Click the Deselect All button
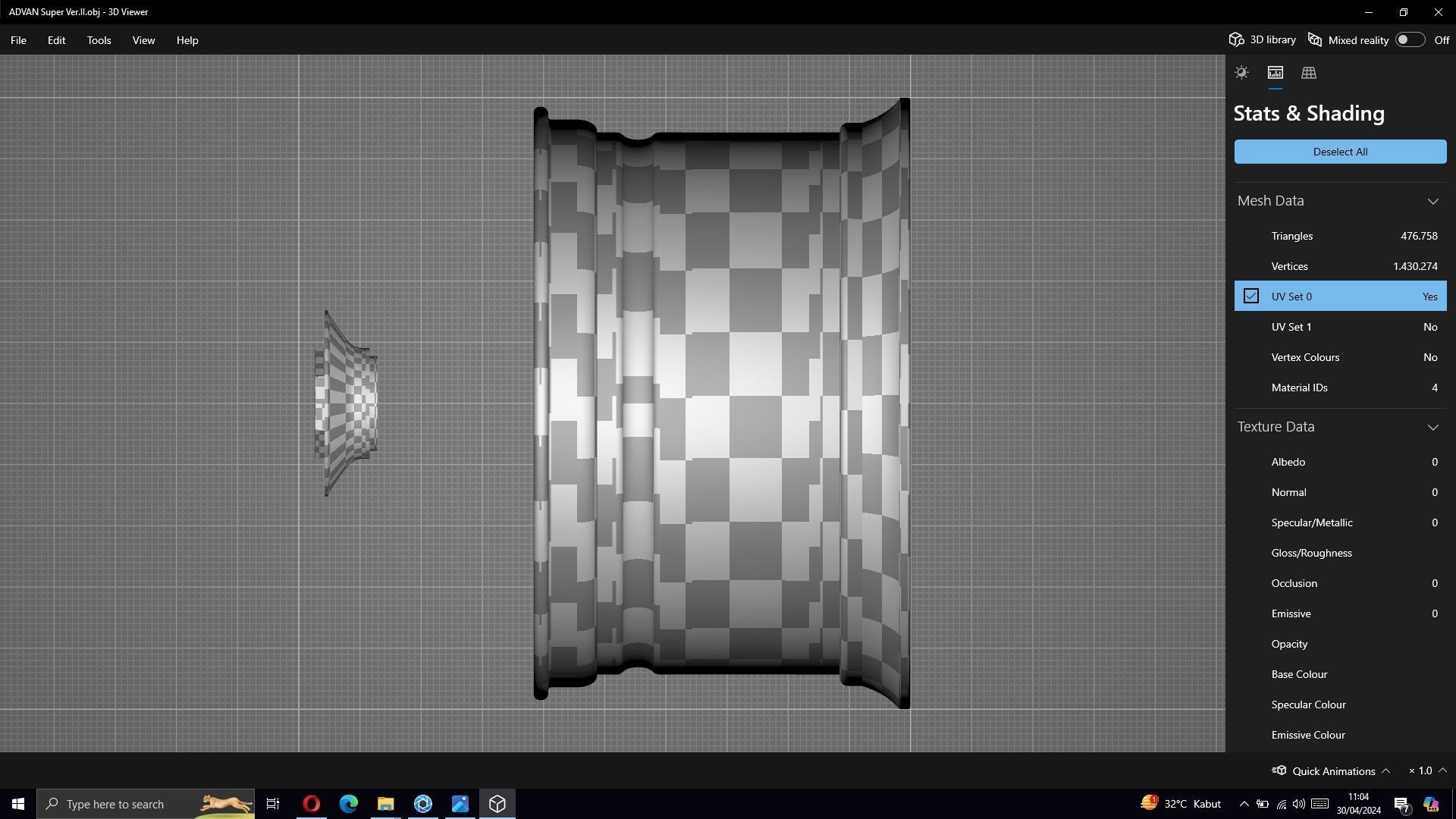This screenshot has width=1456, height=819. pyautogui.click(x=1340, y=152)
